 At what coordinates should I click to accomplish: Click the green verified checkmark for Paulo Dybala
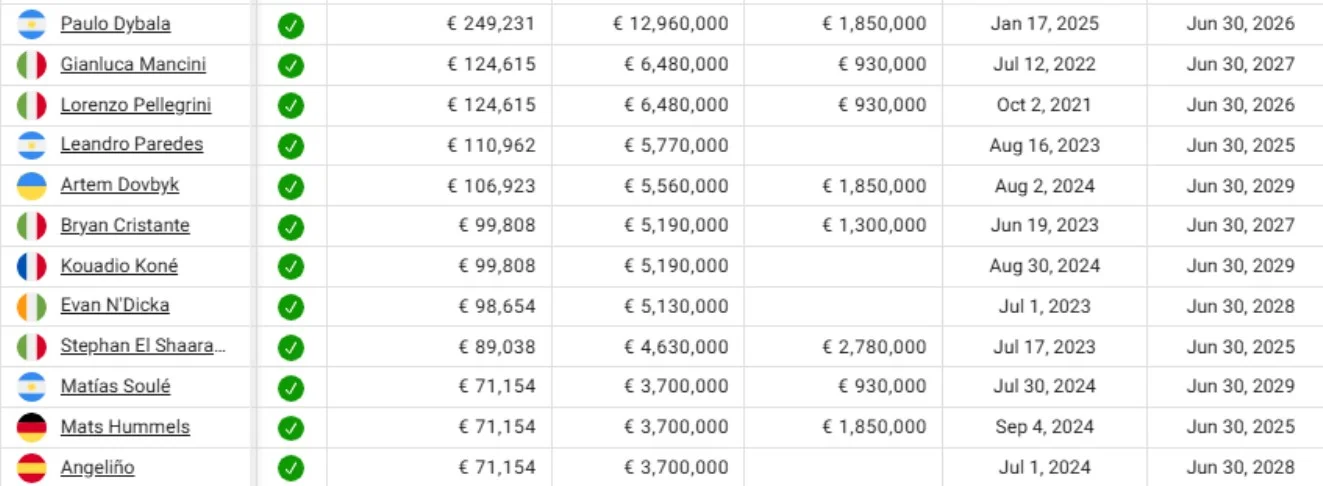(291, 25)
